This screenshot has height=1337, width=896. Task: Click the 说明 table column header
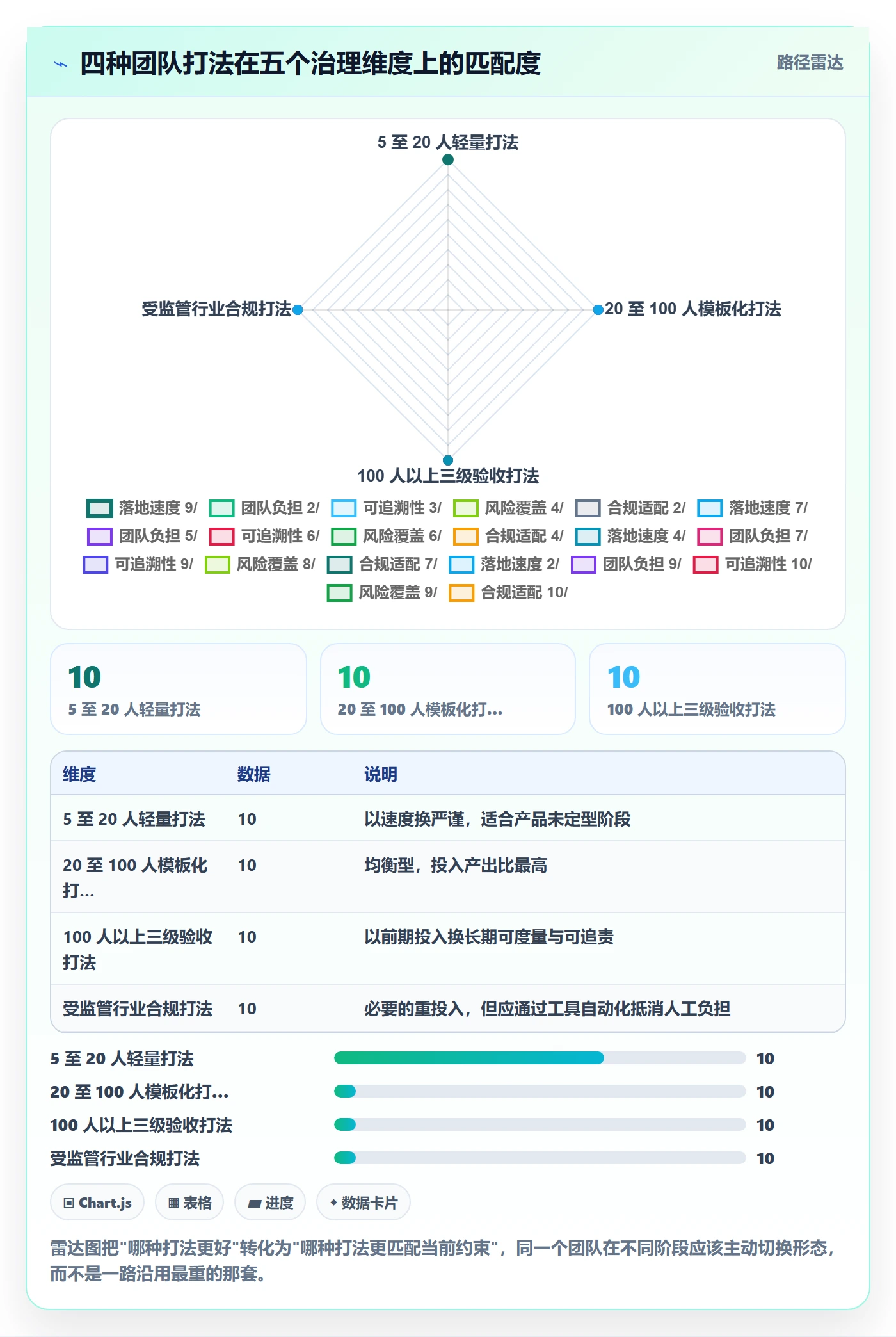pyautogui.click(x=381, y=774)
